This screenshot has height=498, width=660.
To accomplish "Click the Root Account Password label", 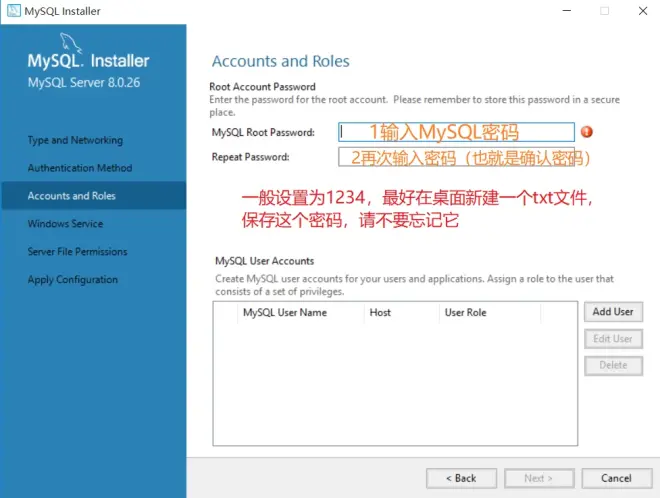I will [x=262, y=87].
